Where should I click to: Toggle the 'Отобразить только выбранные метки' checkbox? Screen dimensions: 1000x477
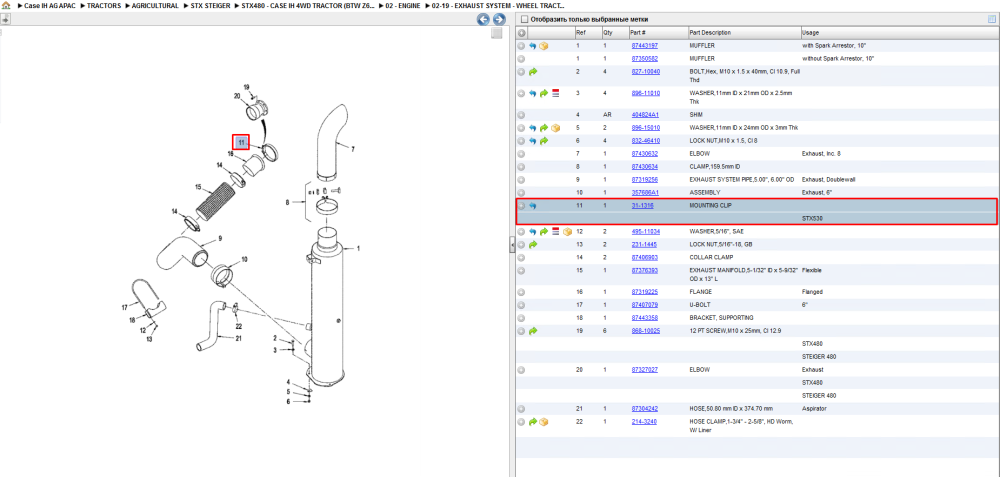coord(524,19)
